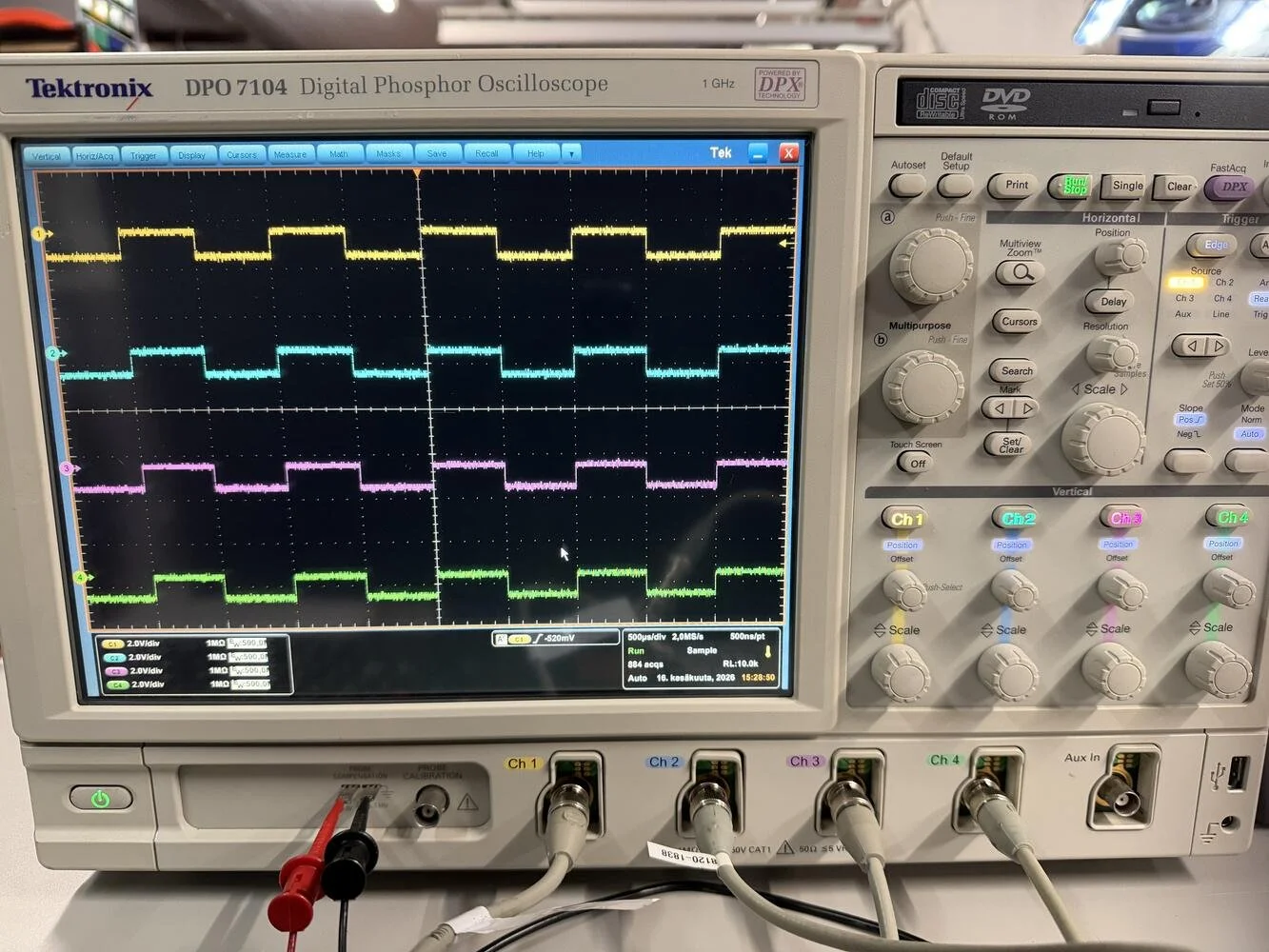Image resolution: width=1269 pixels, height=952 pixels.
Task: Click the C1 2.0V/div readout
Action: 132,644
